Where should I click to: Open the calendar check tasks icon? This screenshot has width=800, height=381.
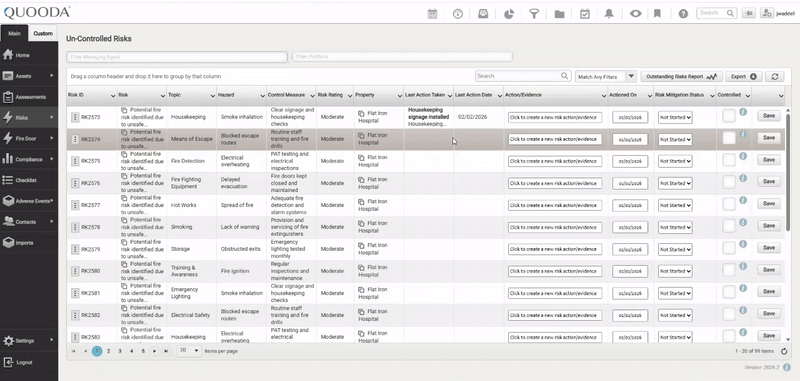point(585,14)
